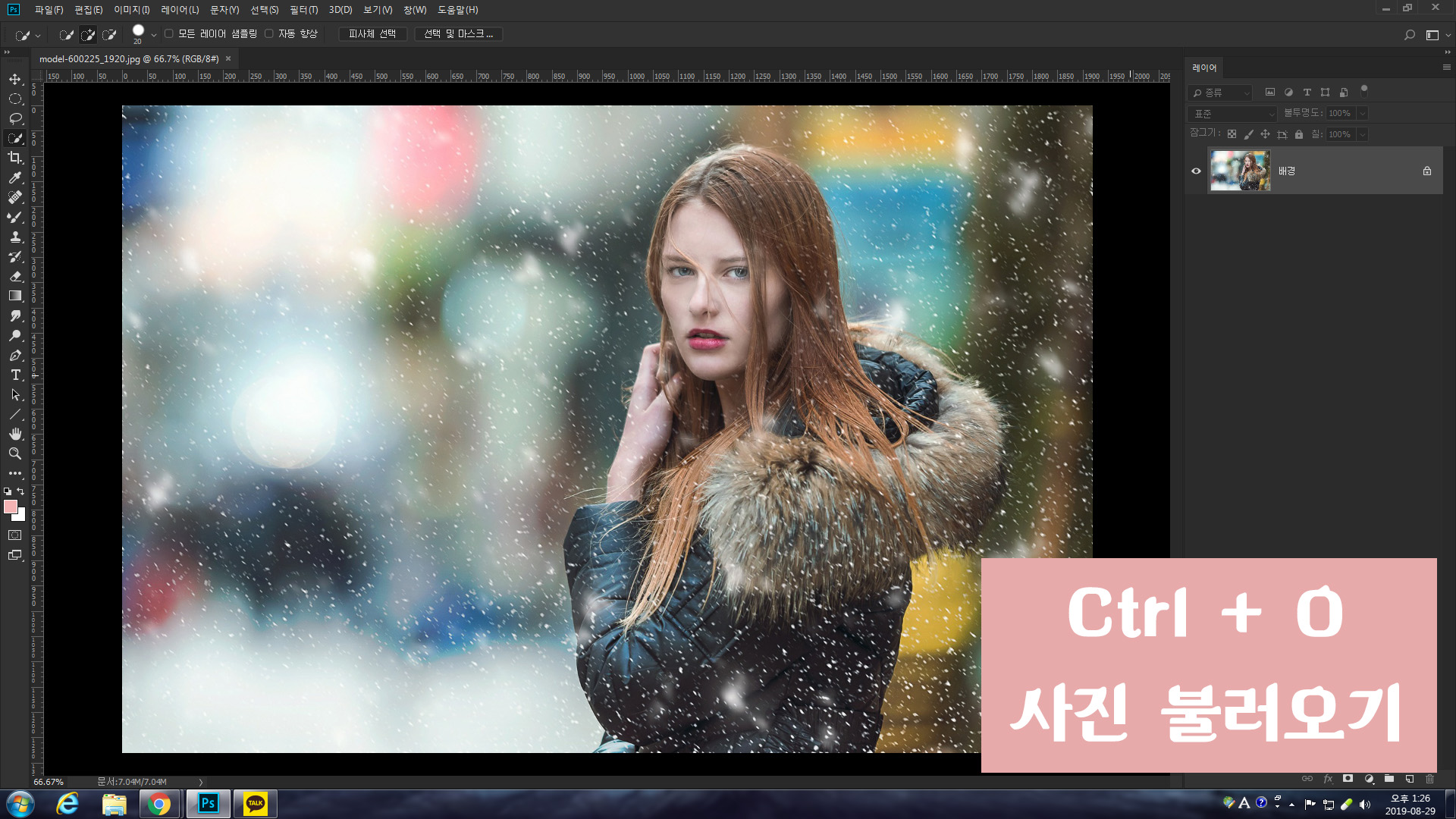
Task: Click the 선택 및 마스크 button
Action: tap(458, 34)
